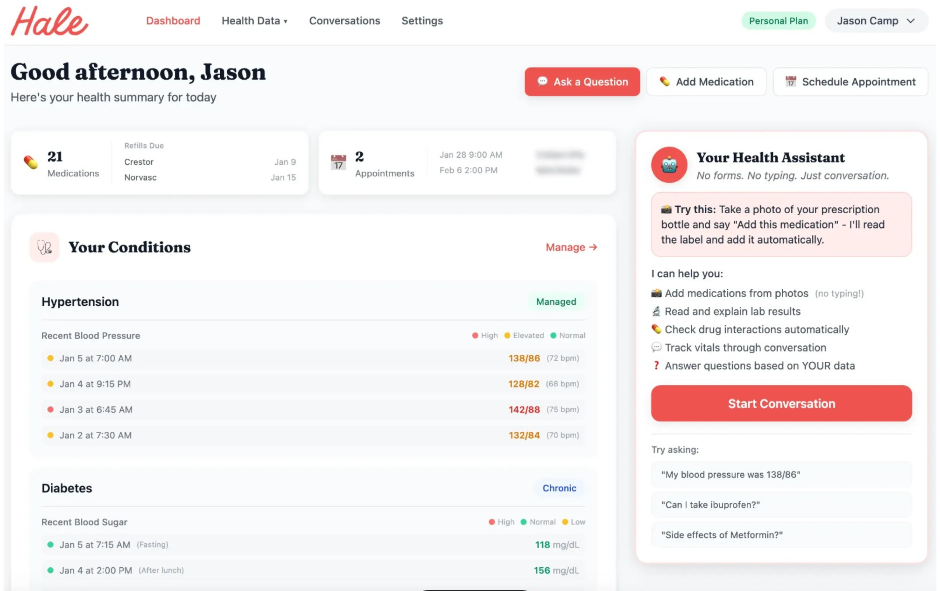Viewport: 940px width, 591px height.
Task: Click the Health Assistant robot avatar
Action: [x=669, y=165]
